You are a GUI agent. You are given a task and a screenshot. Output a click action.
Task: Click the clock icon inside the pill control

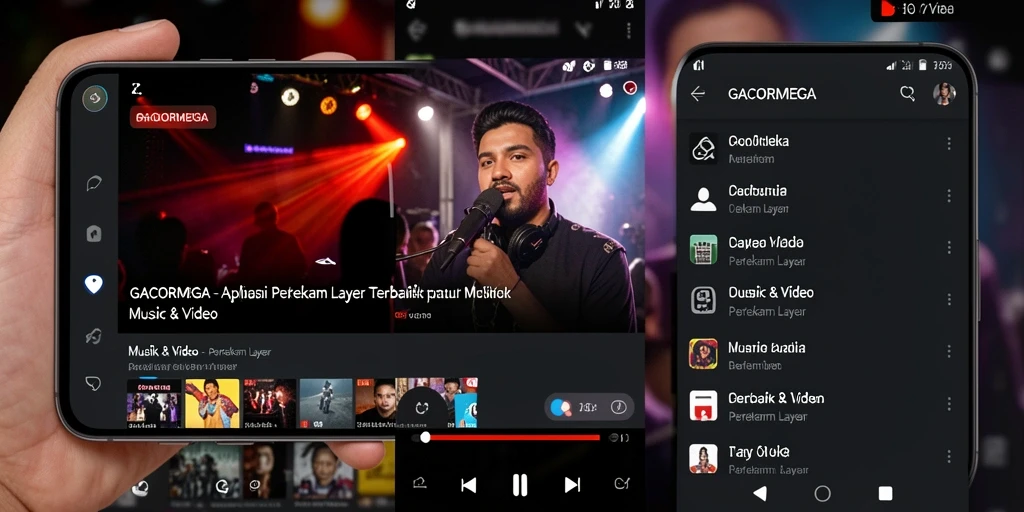[x=618, y=408]
